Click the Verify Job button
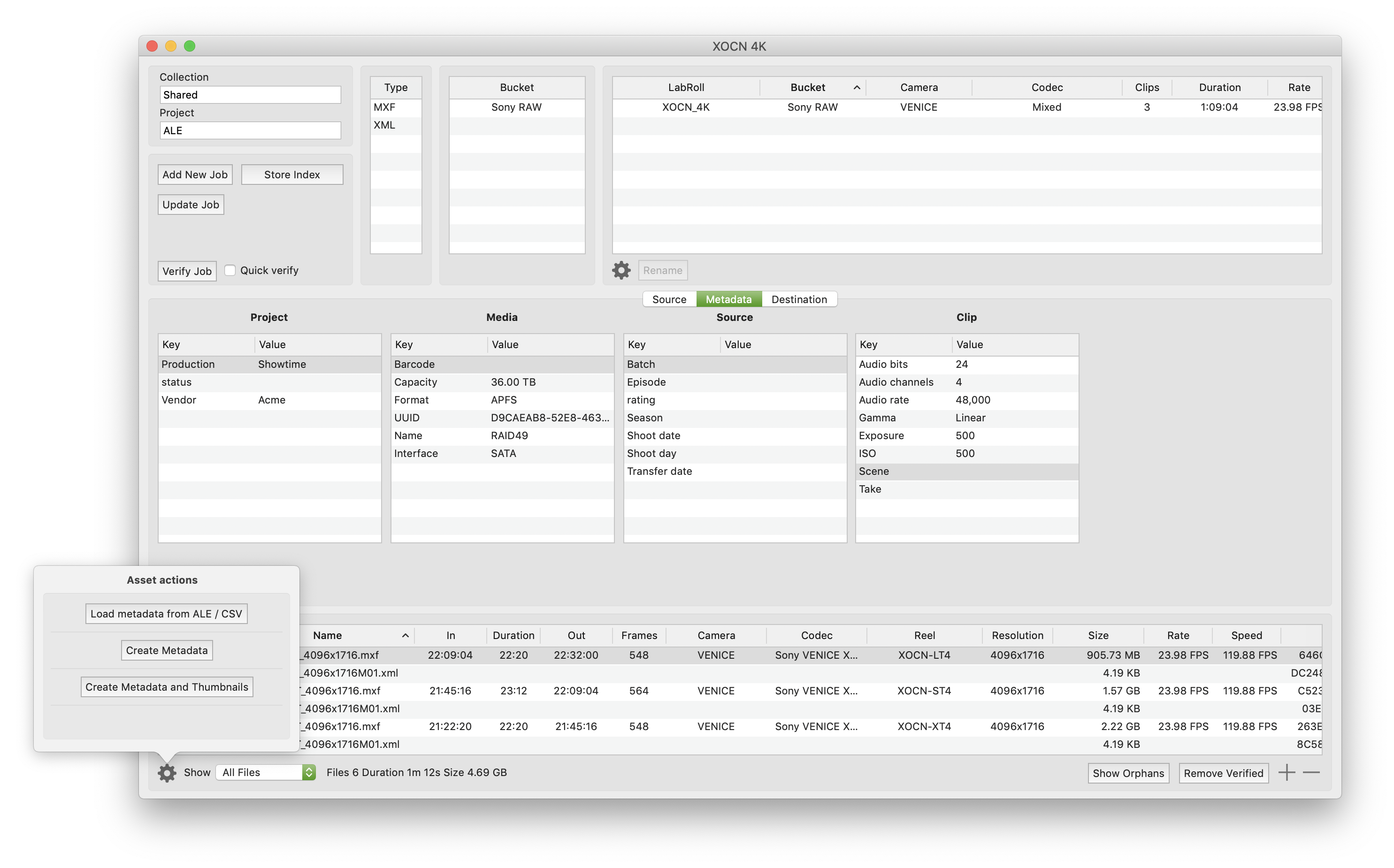1394x868 pixels. click(x=187, y=271)
